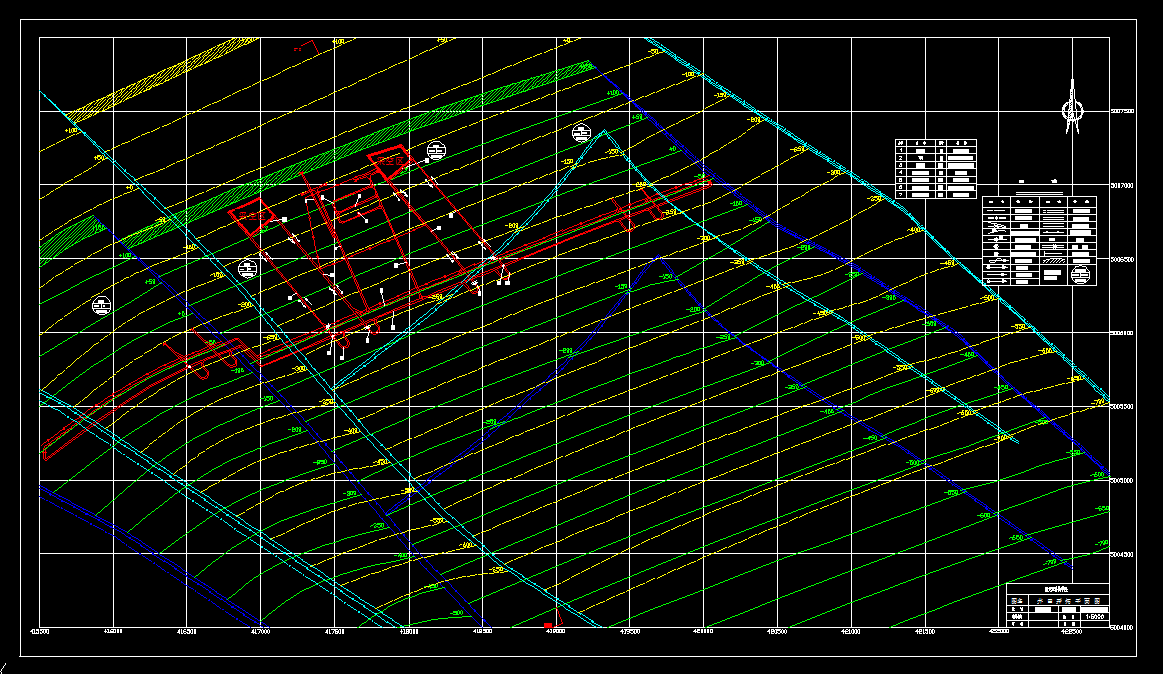The height and width of the screenshot is (674, 1163).
Task: Click the 5006500 northing coordinate label
Action: 1123,259
